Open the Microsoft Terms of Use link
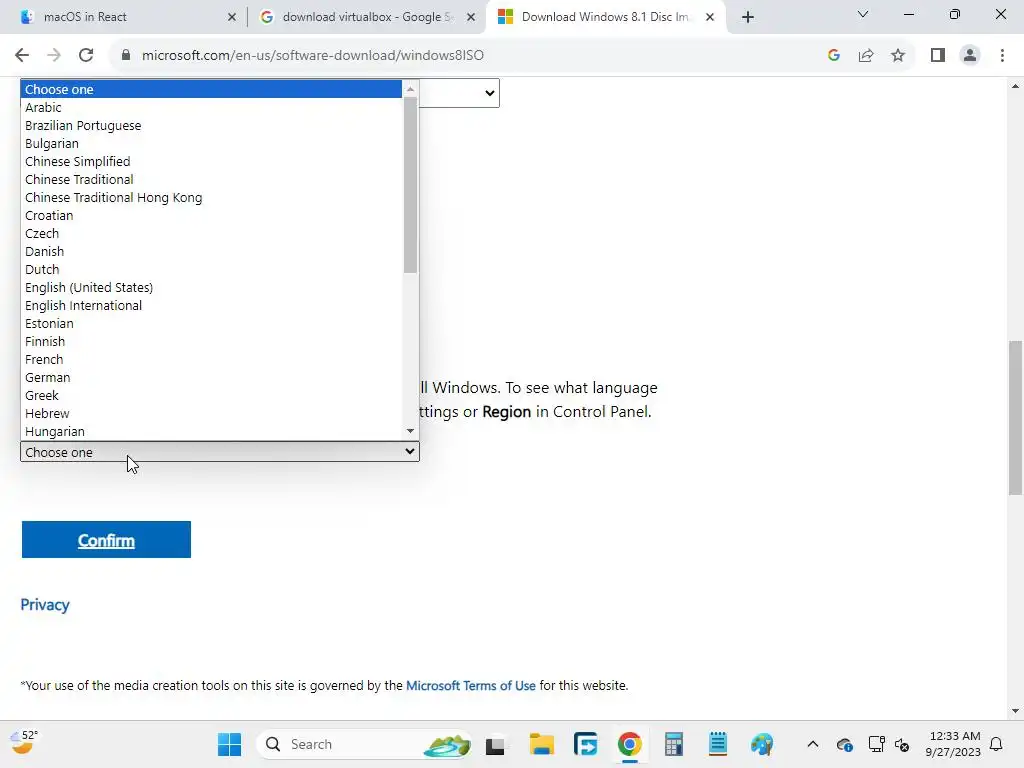The image size is (1024, 768). click(x=471, y=686)
